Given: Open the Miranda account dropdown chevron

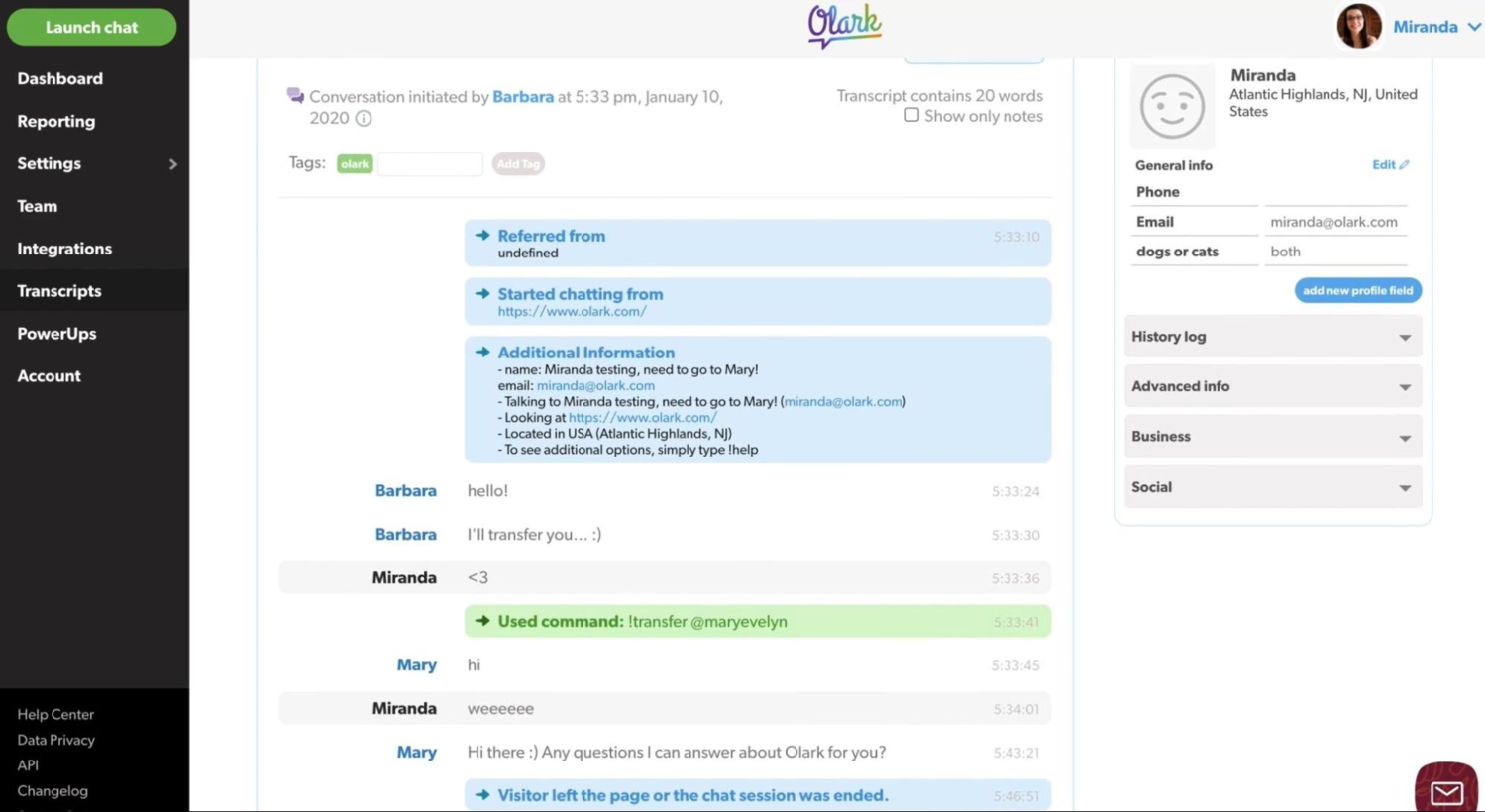Looking at the screenshot, I should [1474, 27].
